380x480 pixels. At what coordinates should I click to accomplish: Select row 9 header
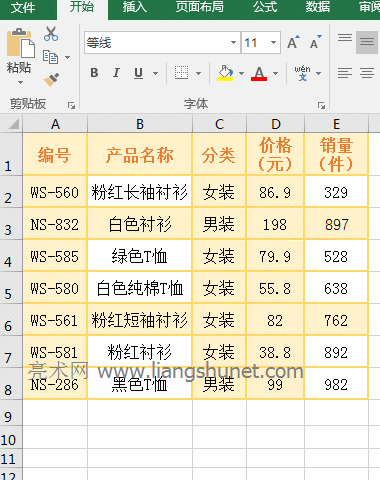click(x=11, y=413)
